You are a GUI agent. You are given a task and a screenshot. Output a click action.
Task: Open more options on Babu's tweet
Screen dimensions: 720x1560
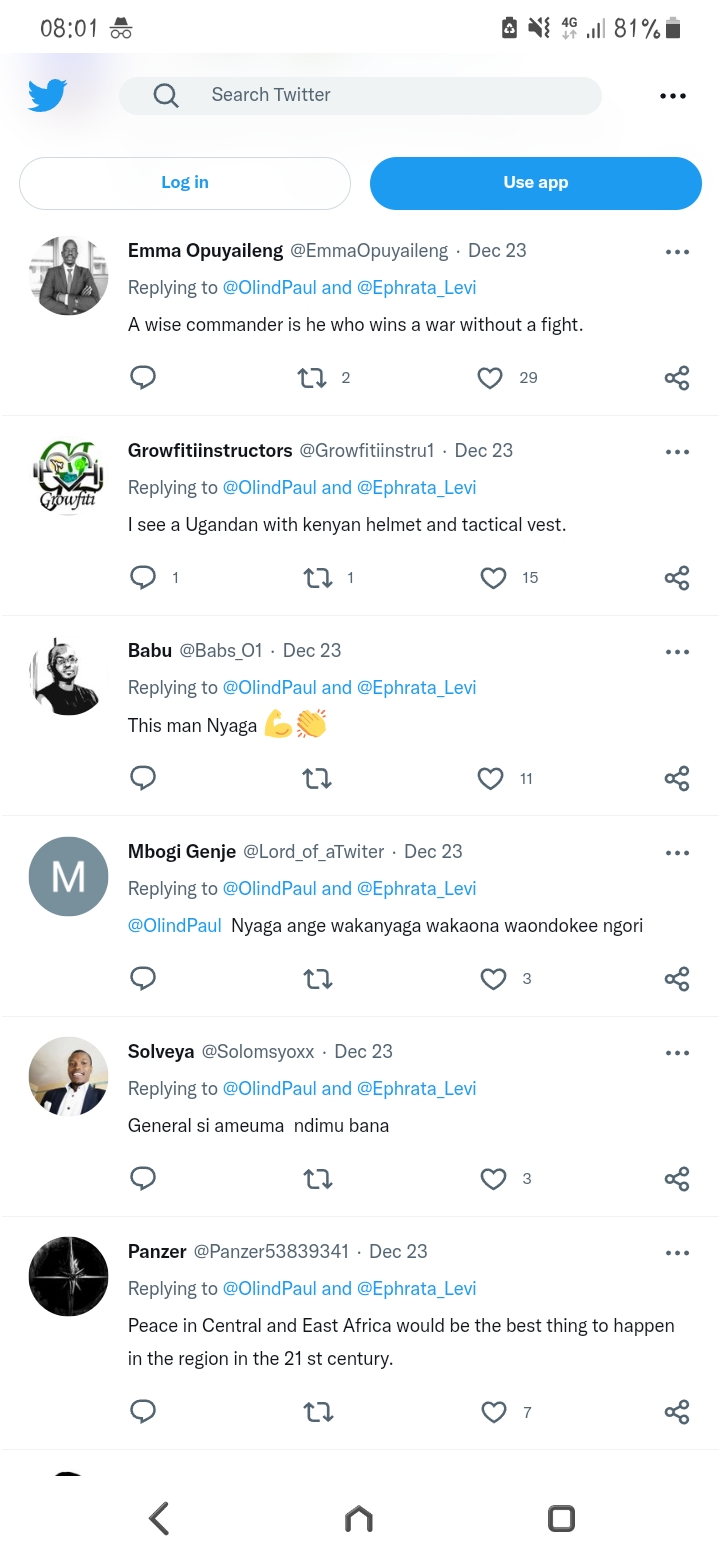pyautogui.click(x=677, y=652)
